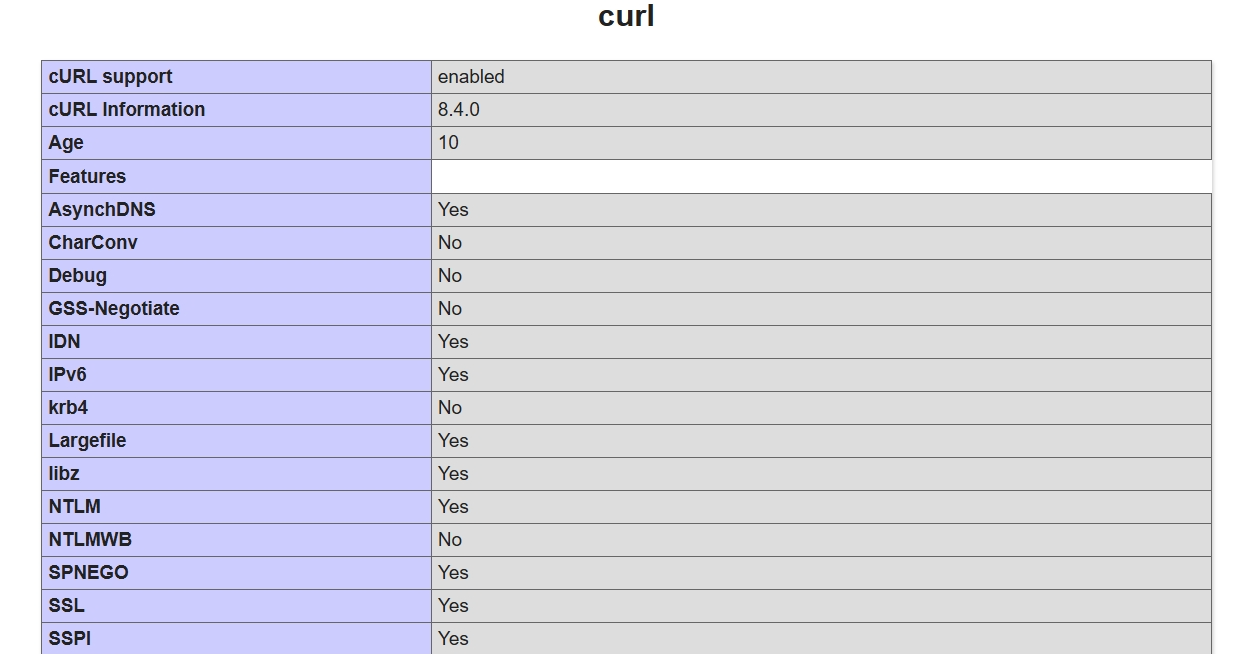Click the Features row label
The image size is (1255, 654).
tap(87, 177)
